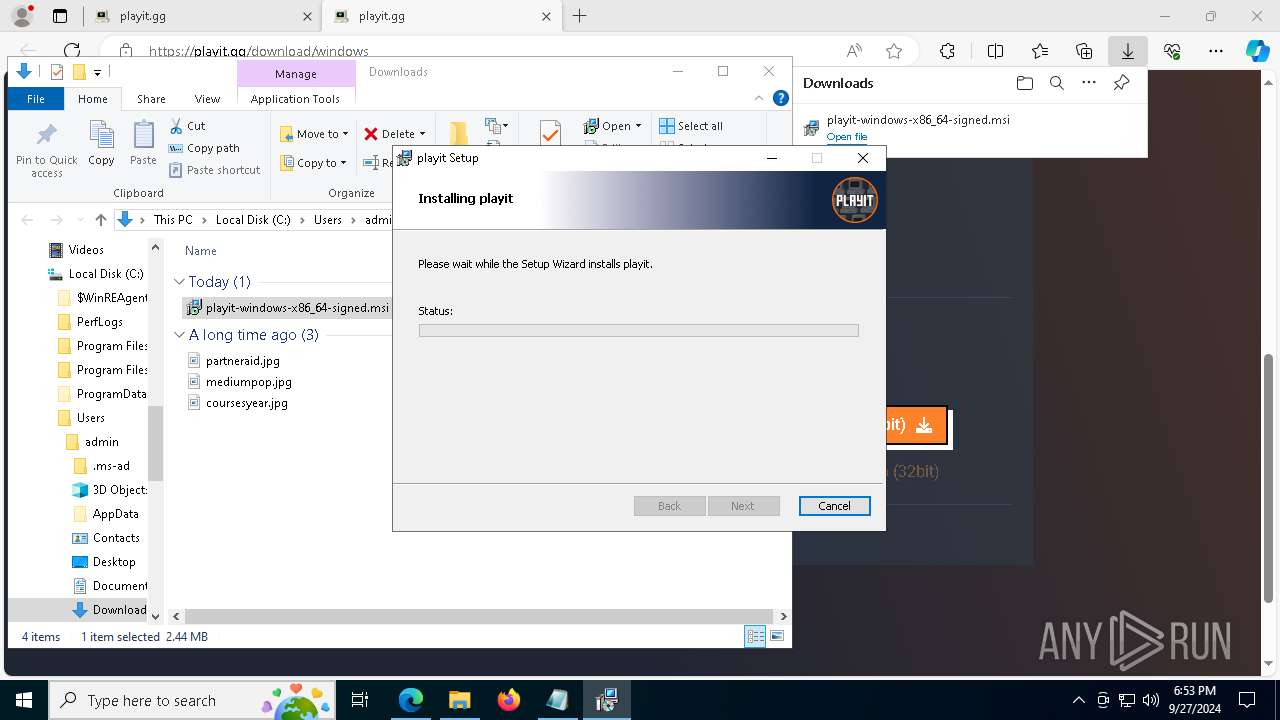This screenshot has width=1280, height=720.
Task: Minimize the Explorer ribbon chevron
Action: (x=760, y=98)
